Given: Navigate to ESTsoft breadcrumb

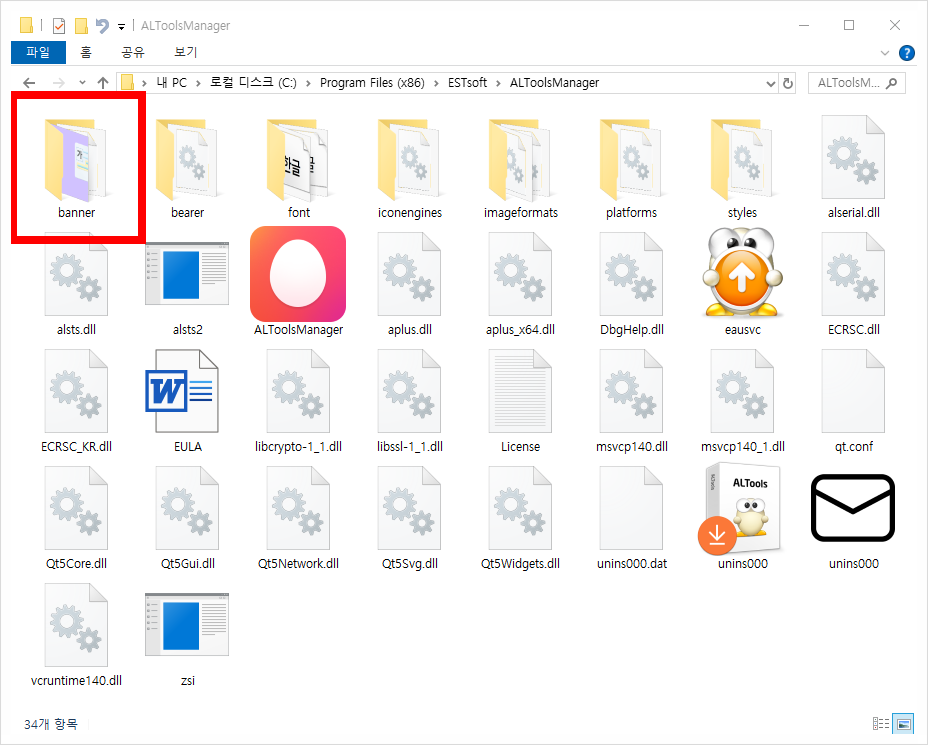Looking at the screenshot, I should (x=468, y=83).
